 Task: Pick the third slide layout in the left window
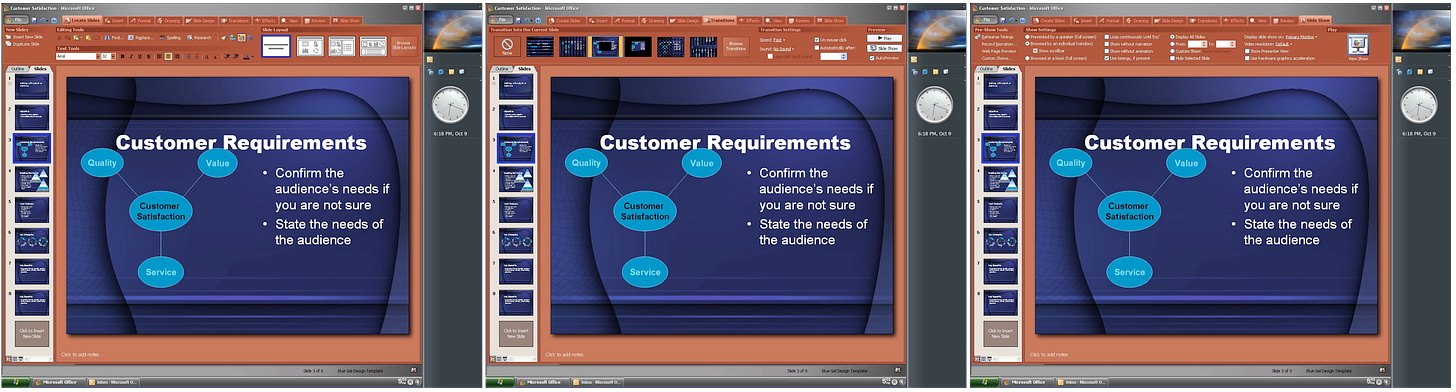click(342, 46)
